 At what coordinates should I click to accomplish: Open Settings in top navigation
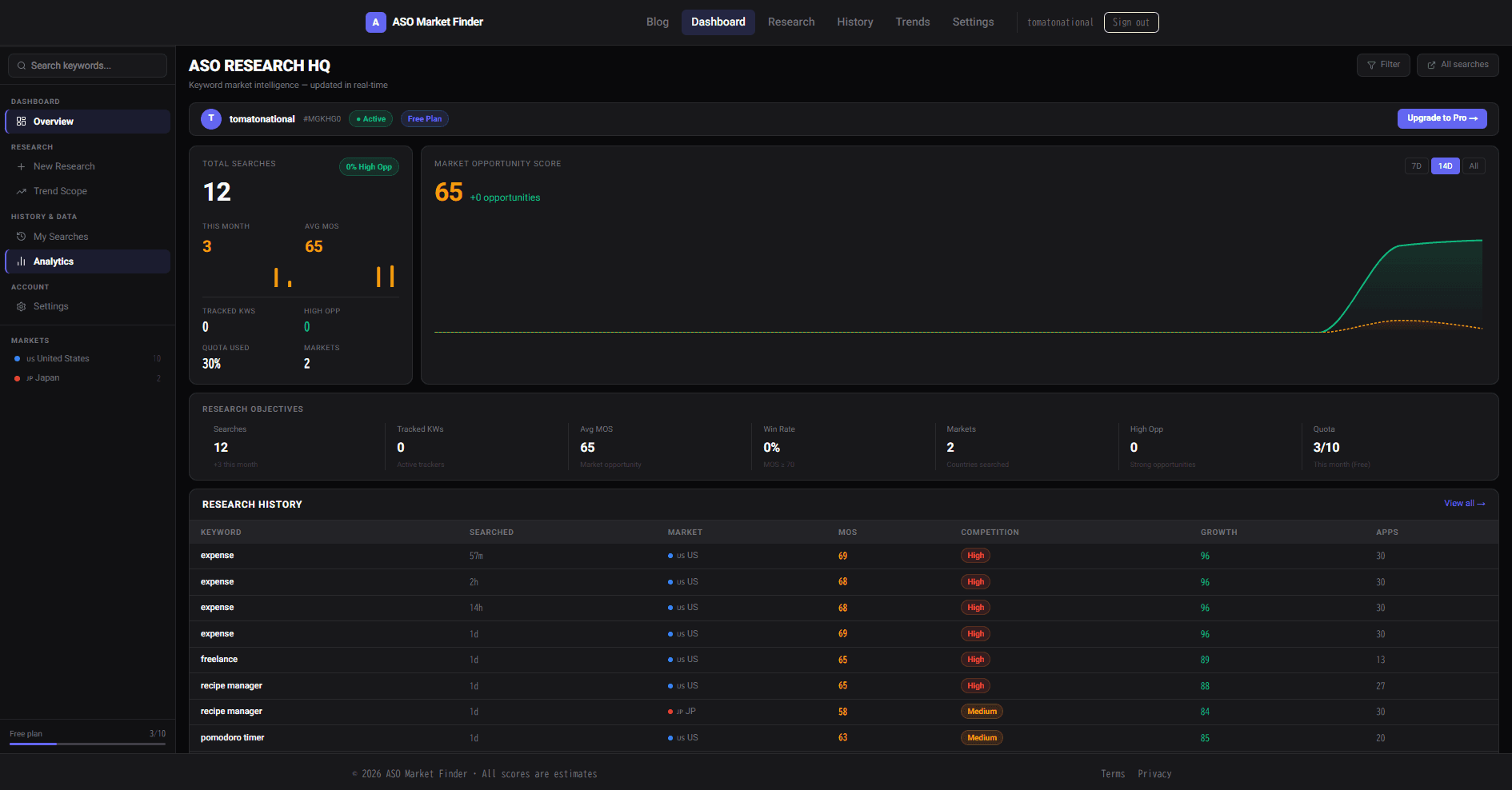pos(973,22)
